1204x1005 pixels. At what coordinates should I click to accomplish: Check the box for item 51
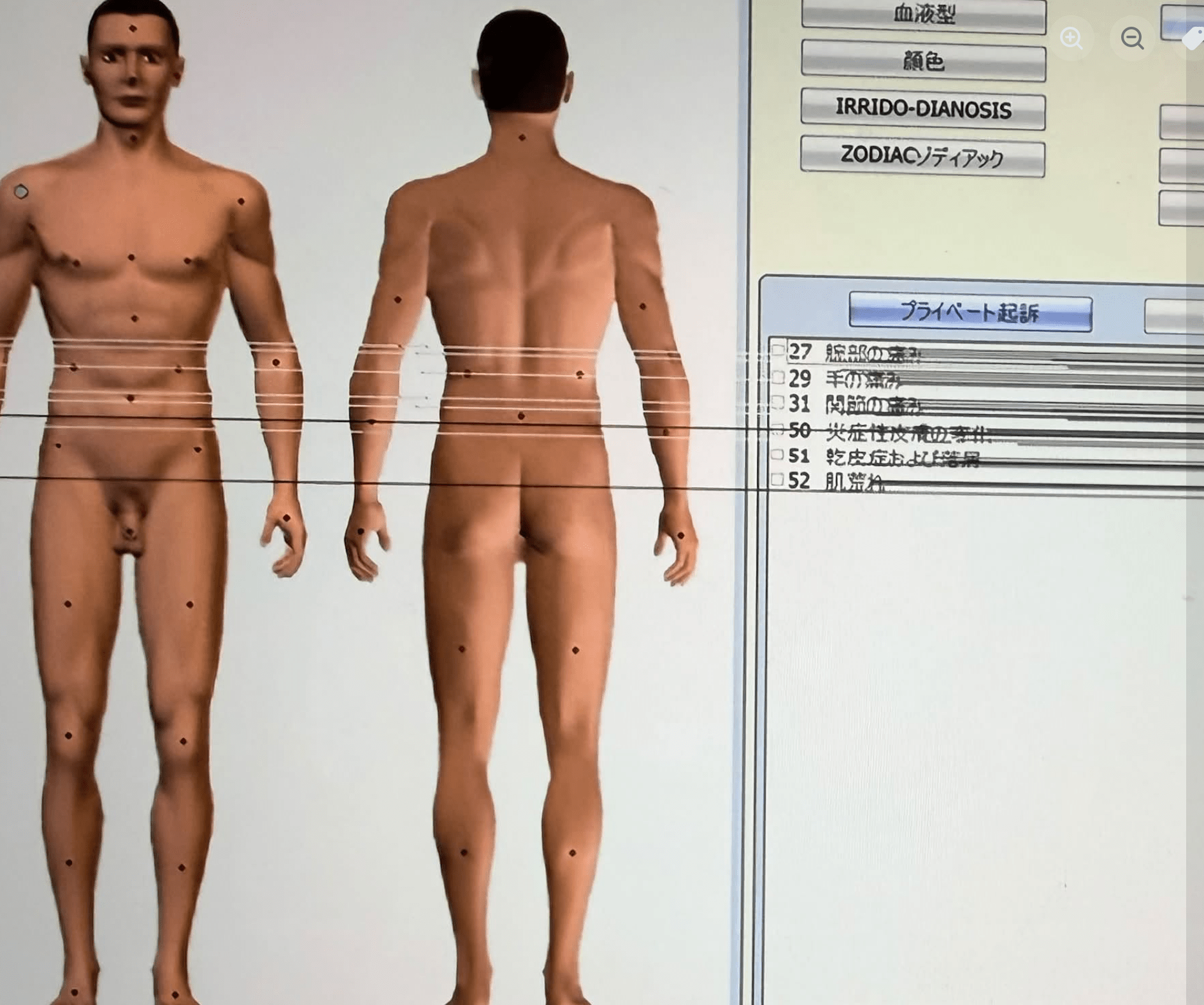coord(777,454)
